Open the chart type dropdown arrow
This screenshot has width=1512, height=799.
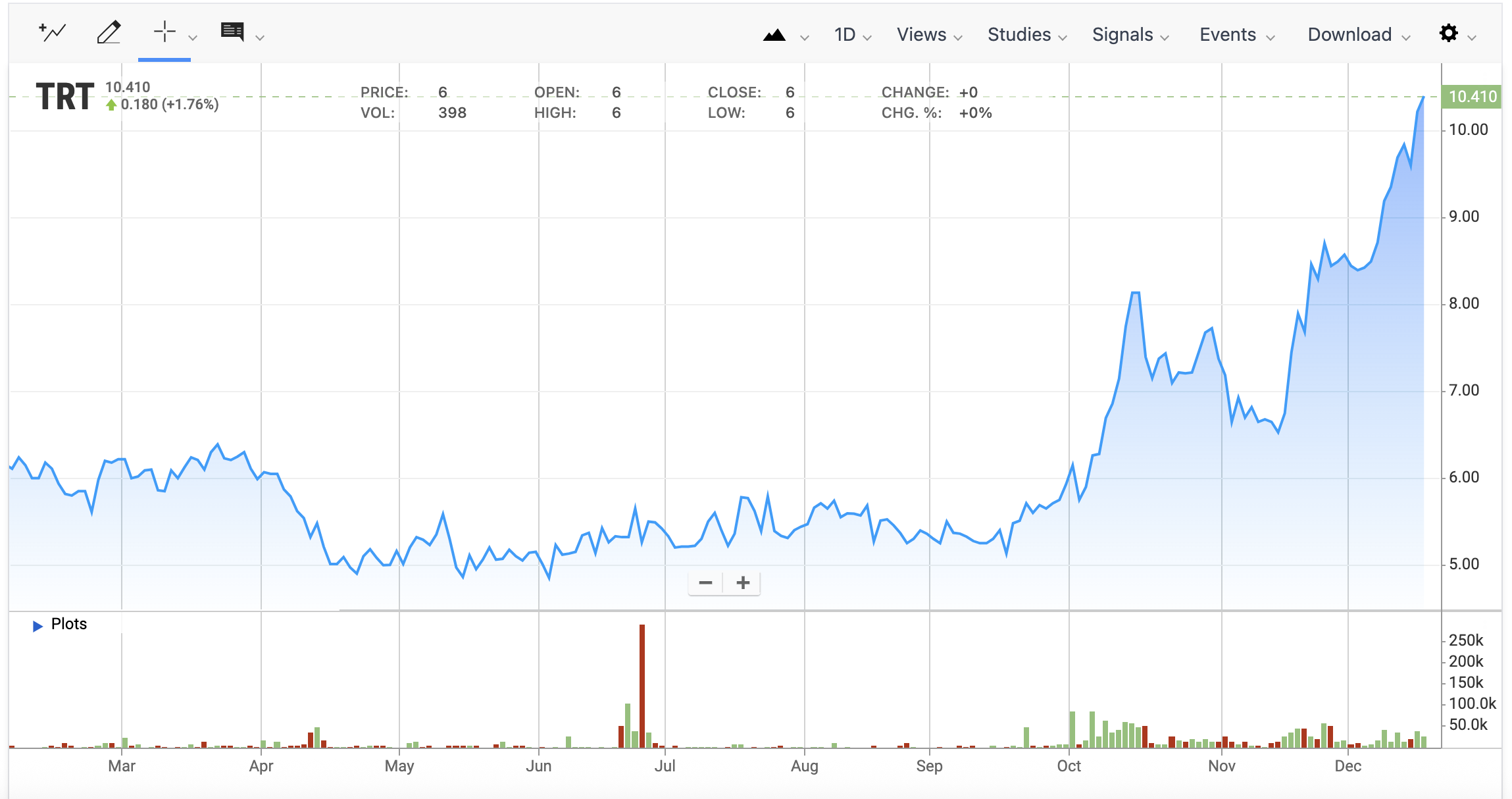(x=804, y=38)
